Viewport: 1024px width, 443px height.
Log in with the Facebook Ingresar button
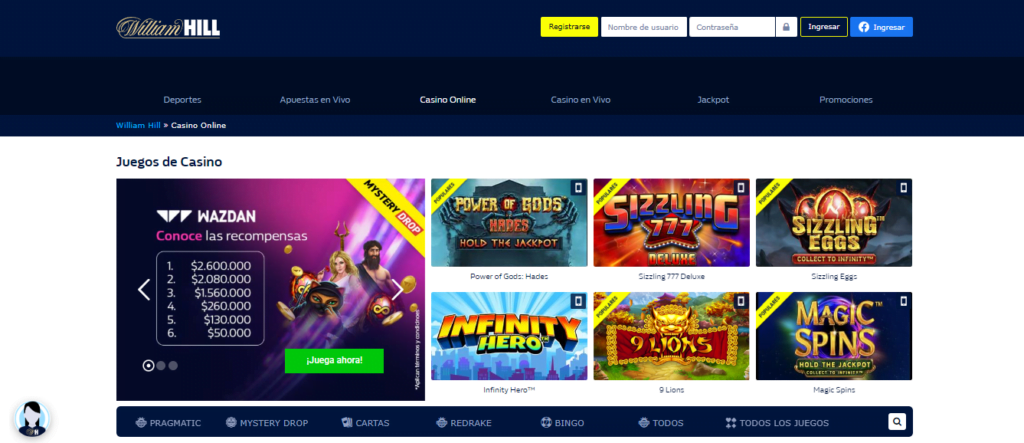pos(881,27)
